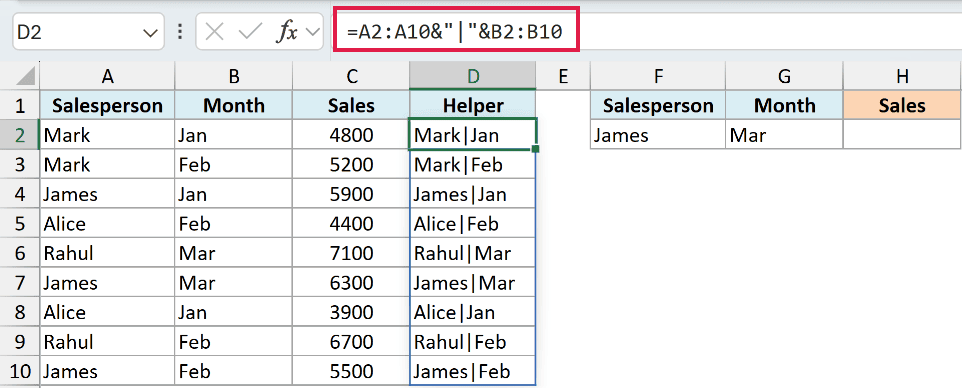Click the Month header in column G

(784, 106)
